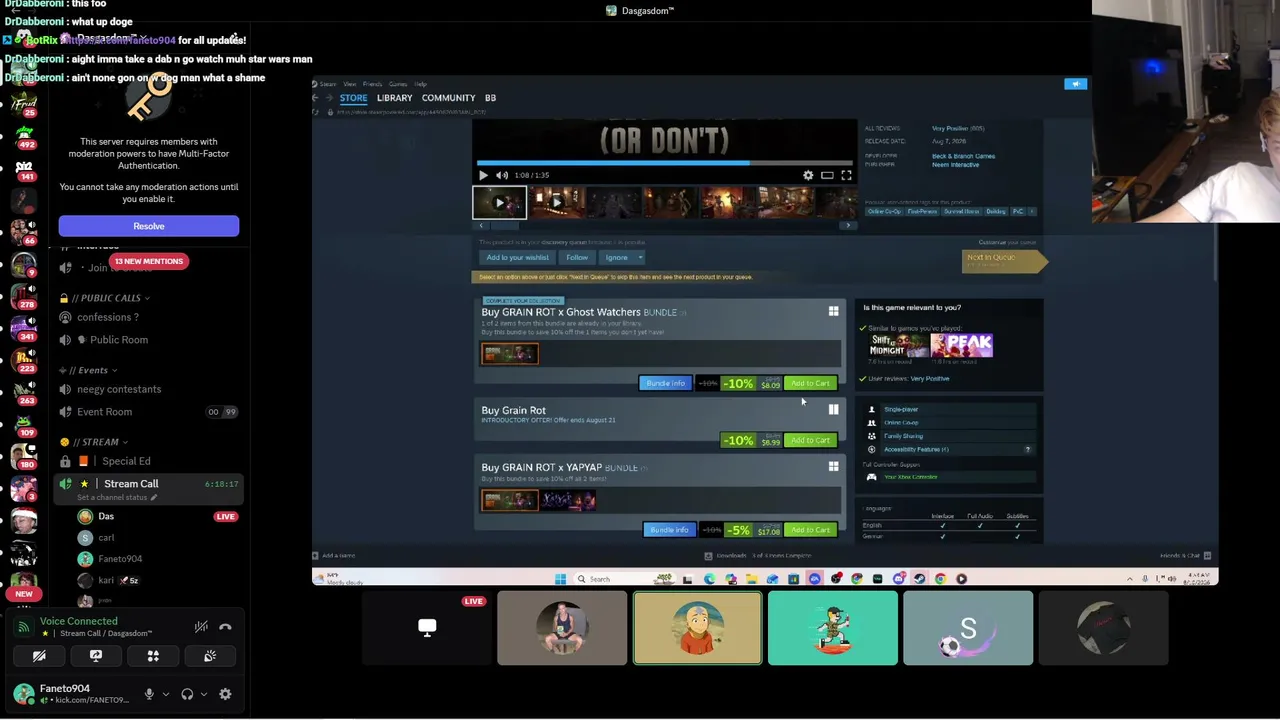Image resolution: width=1280 pixels, height=720 pixels.
Task: Go to the Steam COMMUNITY tab
Action: pyautogui.click(x=448, y=98)
